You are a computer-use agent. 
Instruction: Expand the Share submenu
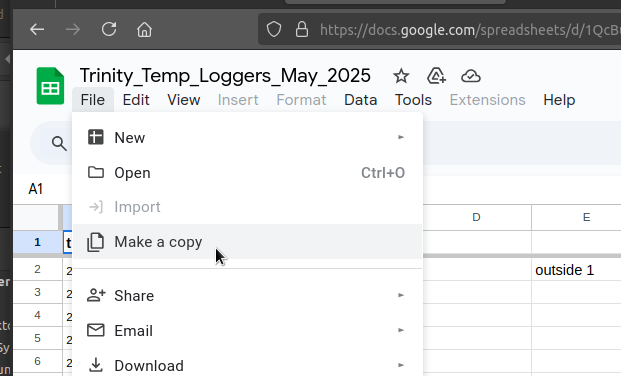pos(248,296)
